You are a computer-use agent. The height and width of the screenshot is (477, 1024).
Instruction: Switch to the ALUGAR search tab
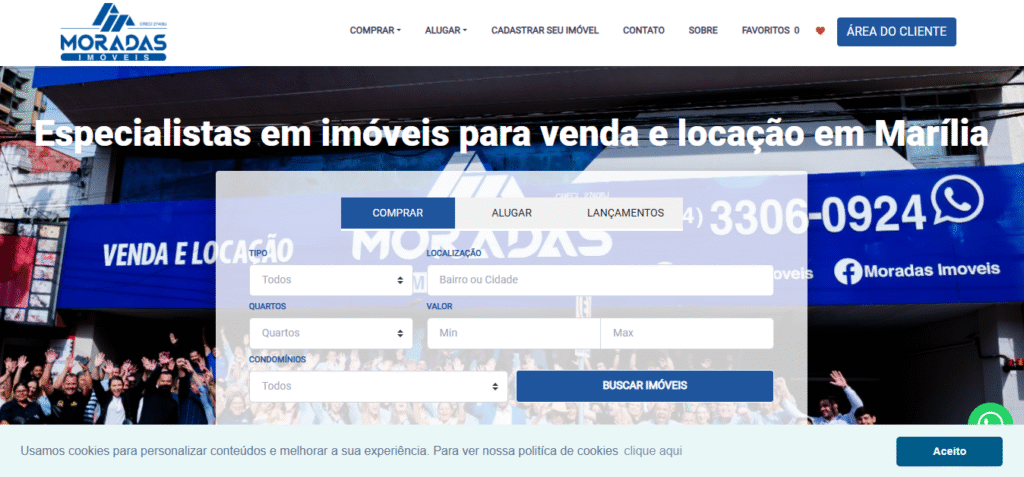click(511, 213)
